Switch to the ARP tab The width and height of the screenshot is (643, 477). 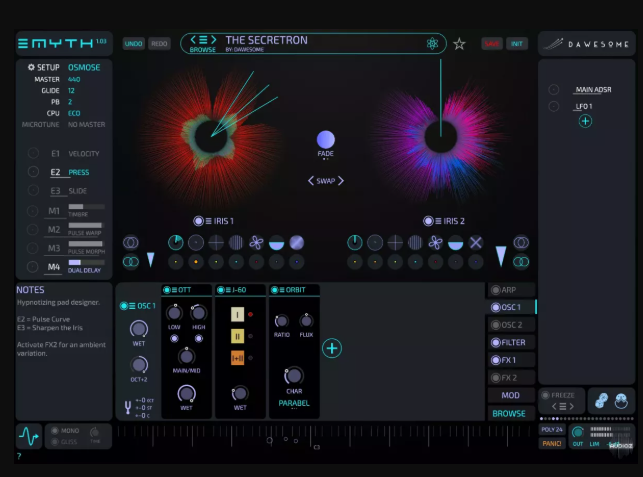pyautogui.click(x=511, y=290)
